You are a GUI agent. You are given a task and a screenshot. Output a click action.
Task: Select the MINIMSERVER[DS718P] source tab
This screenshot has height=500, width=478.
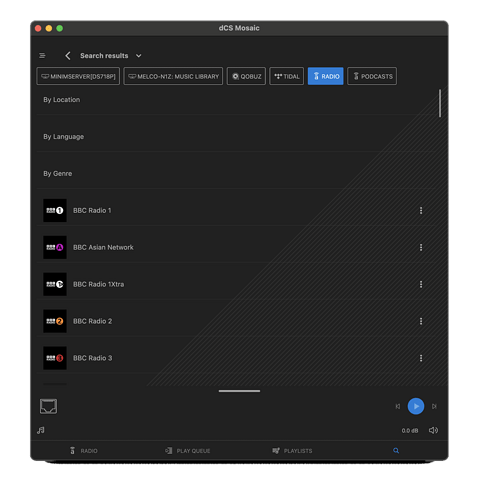(x=78, y=76)
